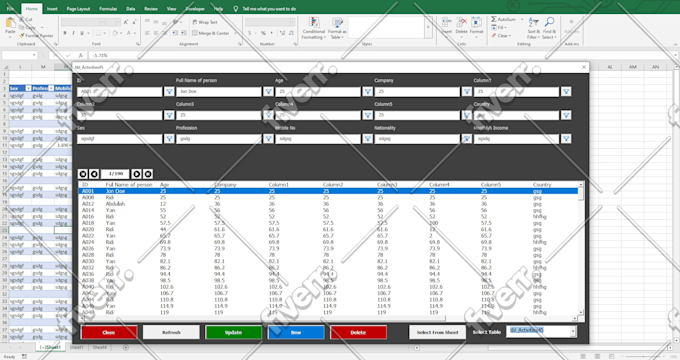Click the filter icon beside the Profession field

268,139
